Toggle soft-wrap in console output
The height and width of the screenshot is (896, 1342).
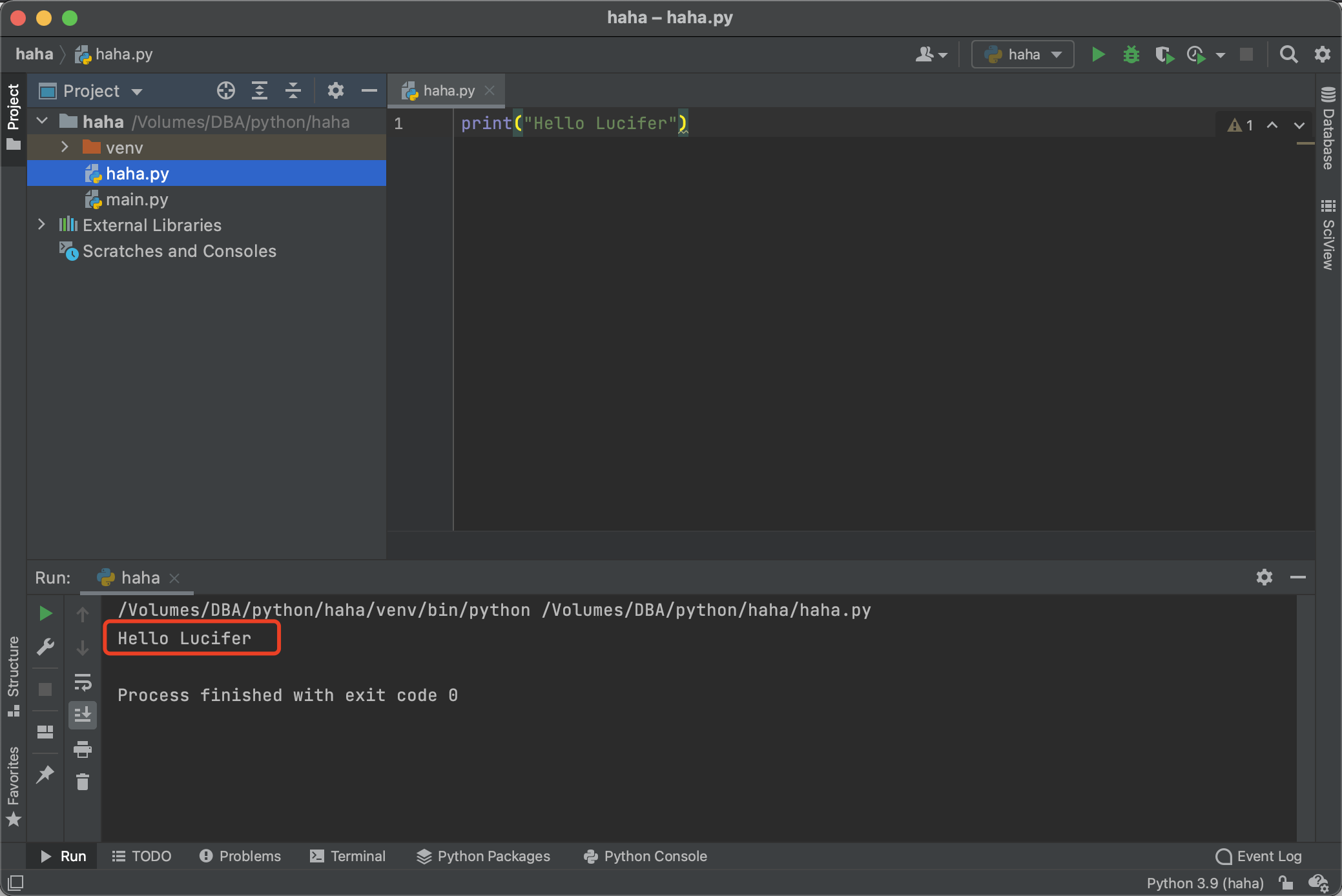click(x=83, y=682)
